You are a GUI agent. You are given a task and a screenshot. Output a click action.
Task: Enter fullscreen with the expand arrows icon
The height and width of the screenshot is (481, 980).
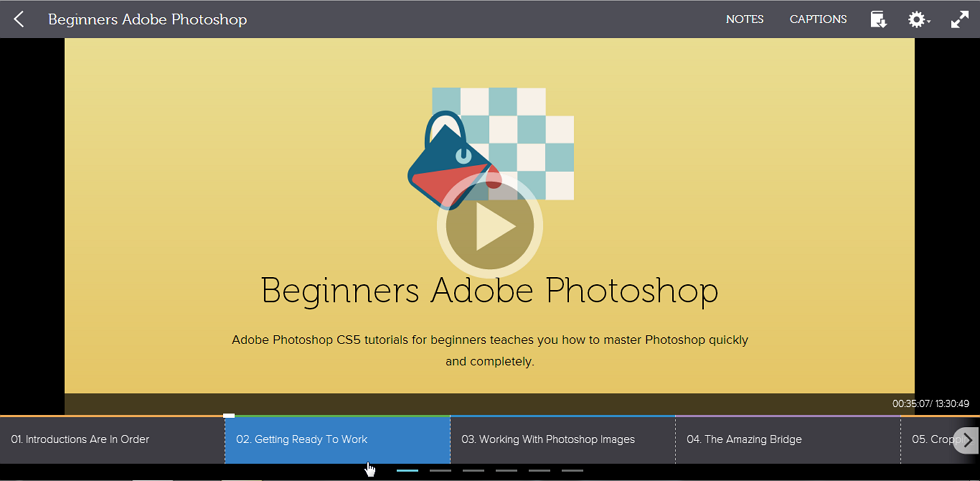pyautogui.click(x=959, y=19)
